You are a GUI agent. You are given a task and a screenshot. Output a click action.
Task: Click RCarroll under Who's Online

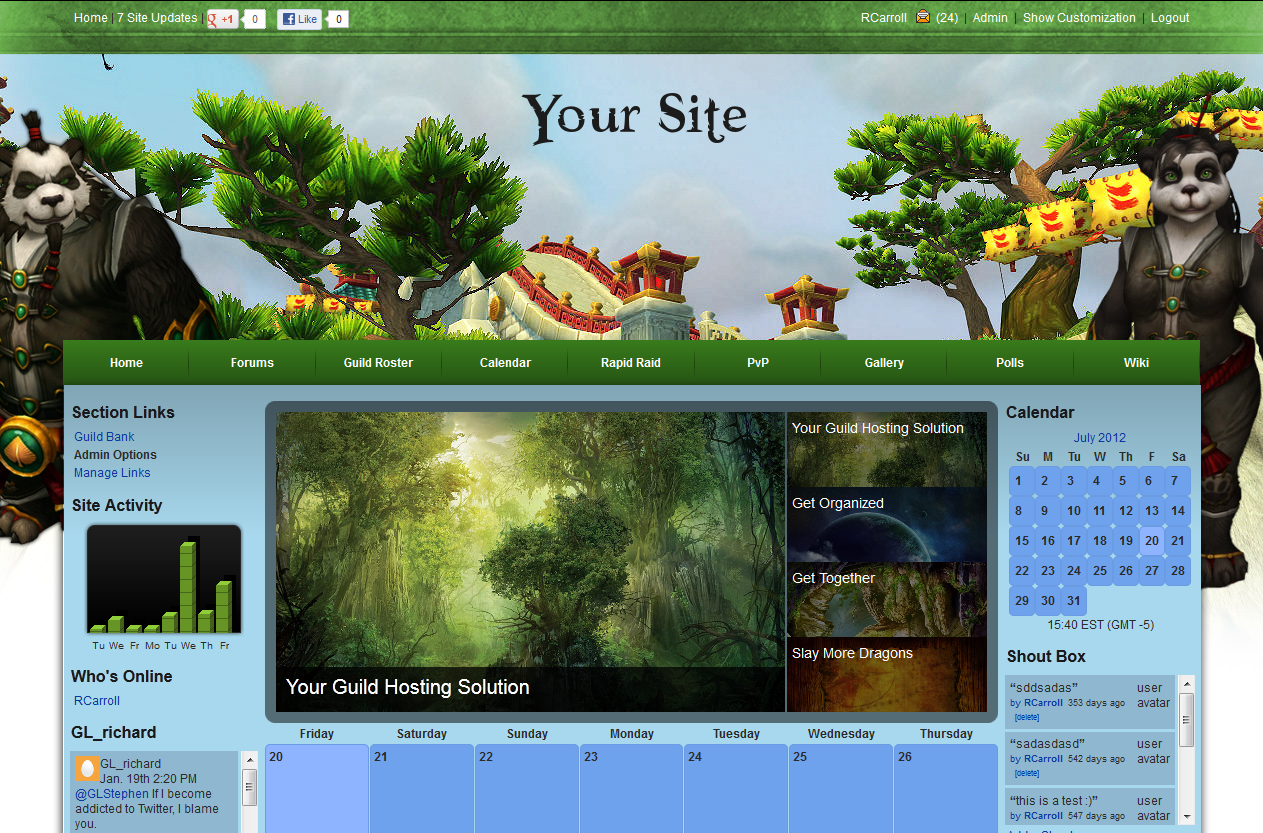97,701
